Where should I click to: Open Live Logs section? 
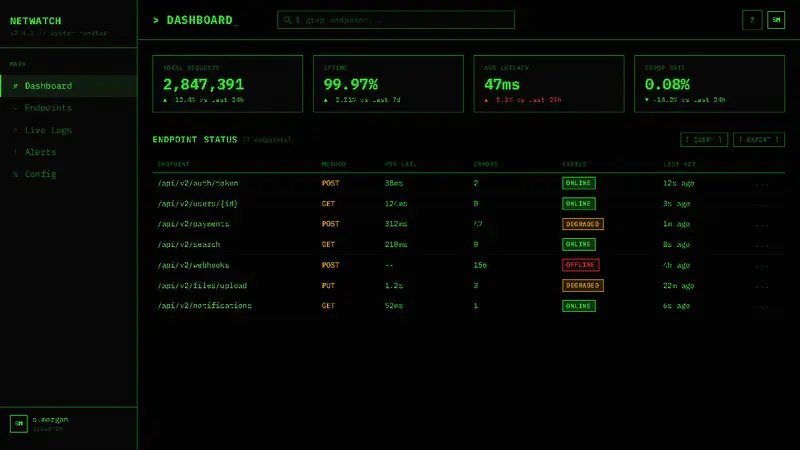(x=69, y=130)
